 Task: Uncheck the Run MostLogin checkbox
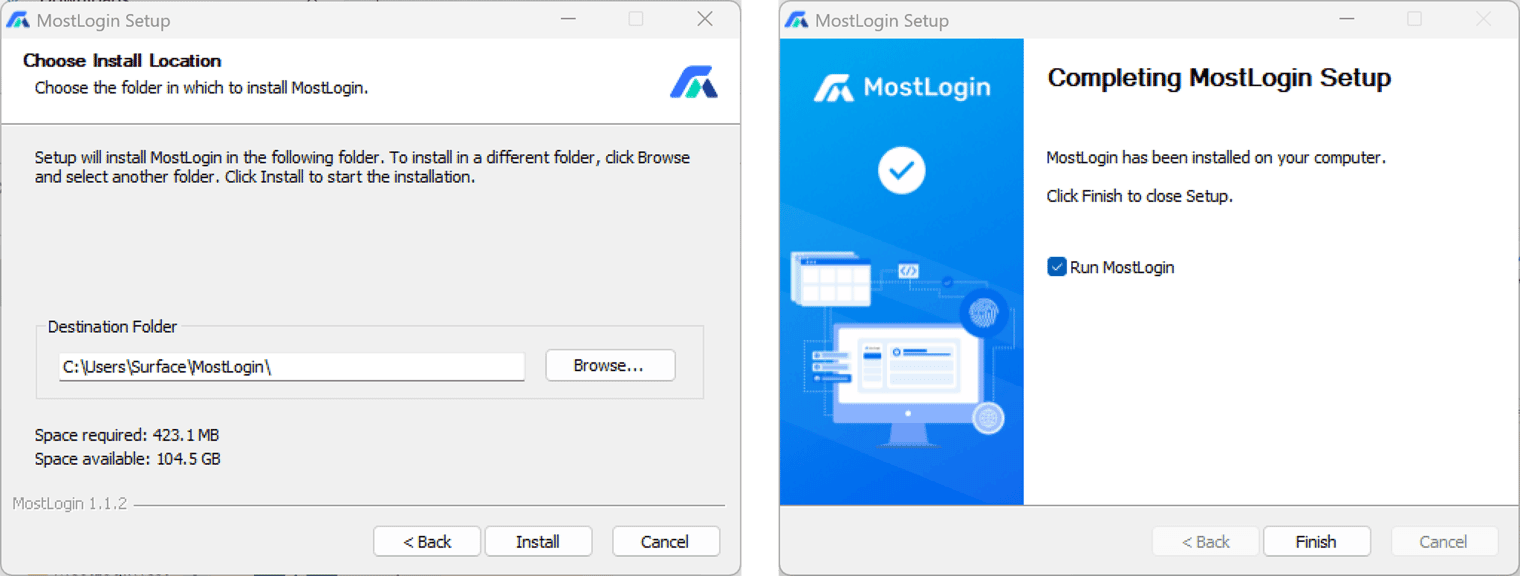[x=1056, y=267]
